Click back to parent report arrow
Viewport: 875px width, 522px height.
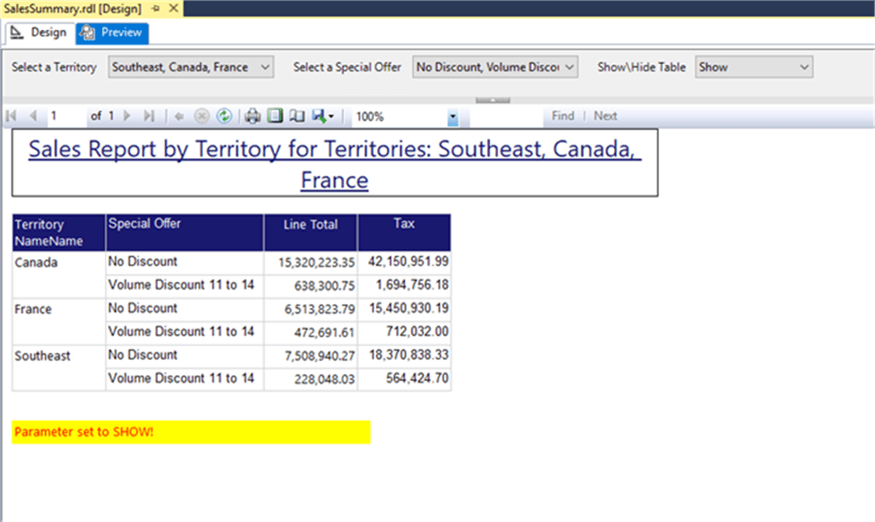coord(179,116)
